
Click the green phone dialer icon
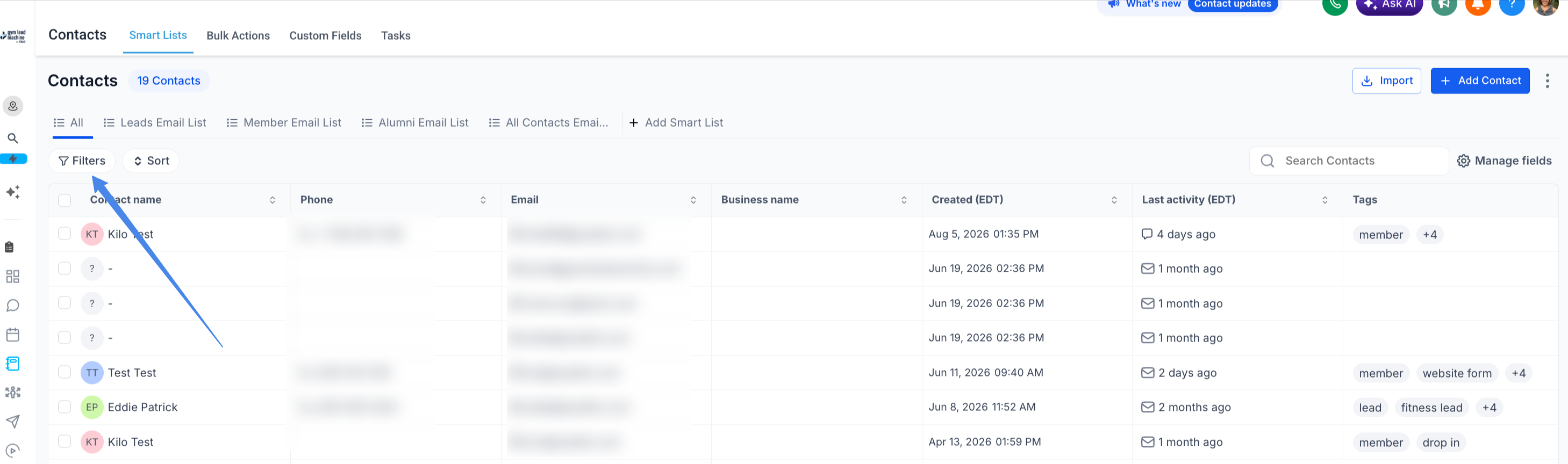point(1335,5)
